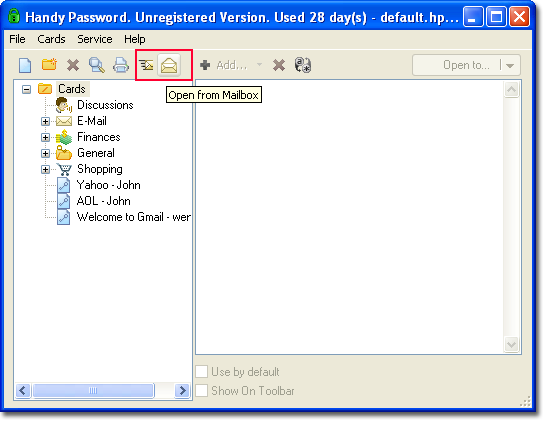The width and height of the screenshot is (546, 422).
Task: Select the Discussions folder
Action: pyautogui.click(x=105, y=105)
